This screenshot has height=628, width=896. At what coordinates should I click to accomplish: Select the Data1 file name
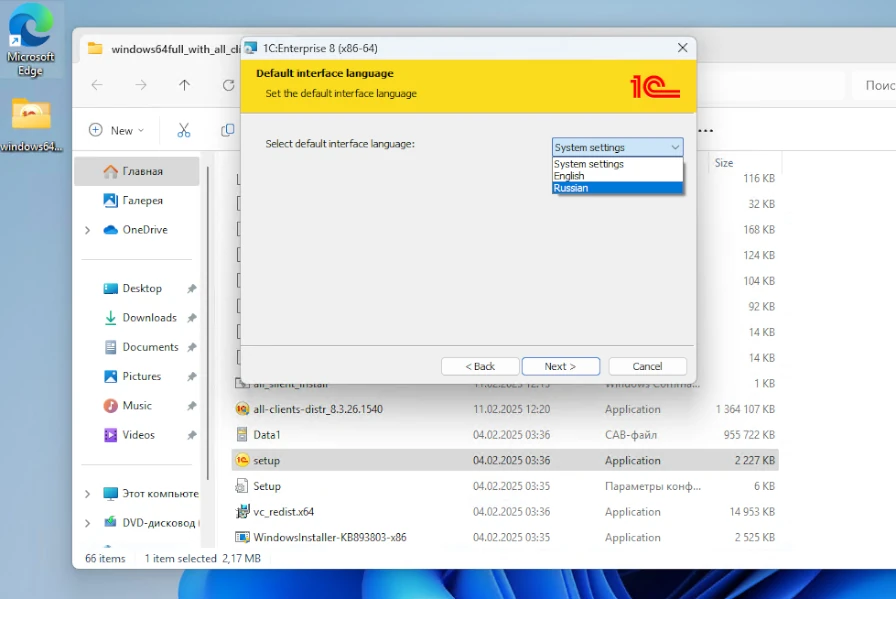click(267, 435)
